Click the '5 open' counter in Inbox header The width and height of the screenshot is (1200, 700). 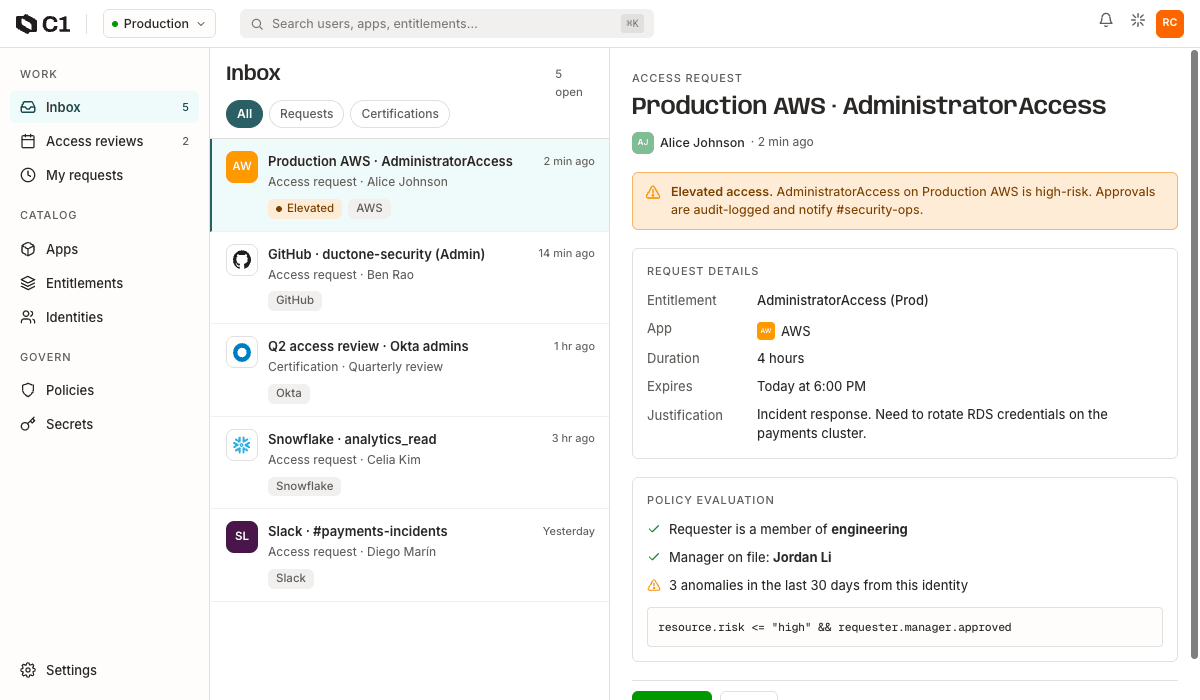[x=569, y=83]
